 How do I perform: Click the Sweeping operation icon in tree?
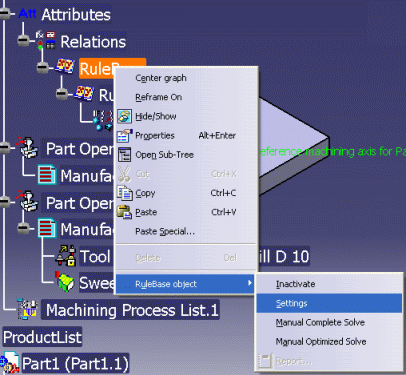point(65,282)
